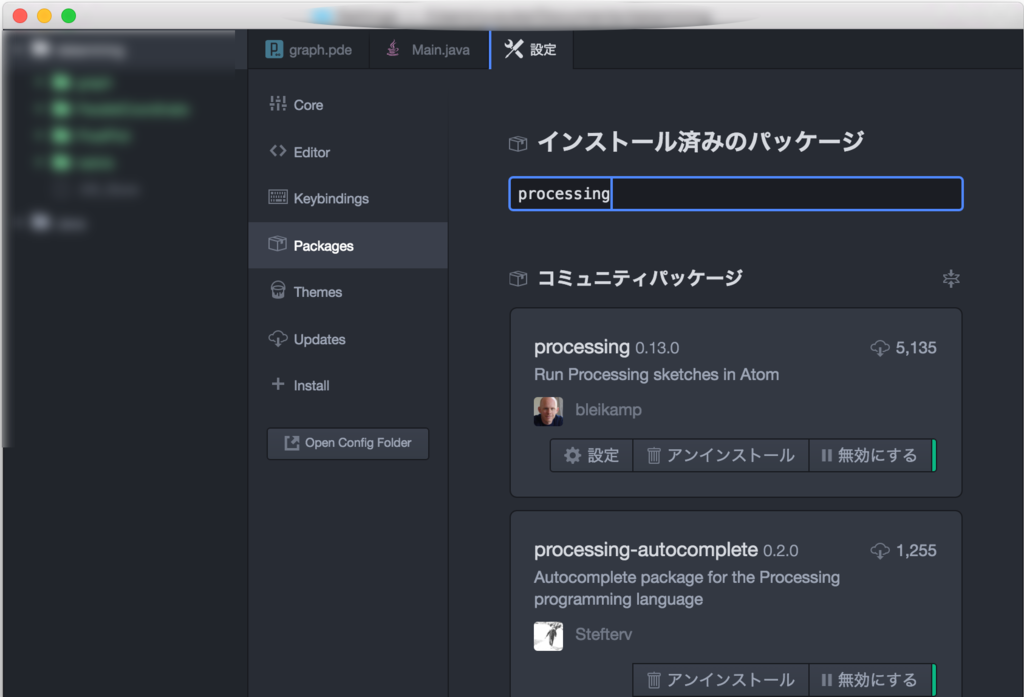Click the package icon beside インストール済みのパッケージ
Image resolution: width=1024 pixels, height=697 pixels.
518,143
